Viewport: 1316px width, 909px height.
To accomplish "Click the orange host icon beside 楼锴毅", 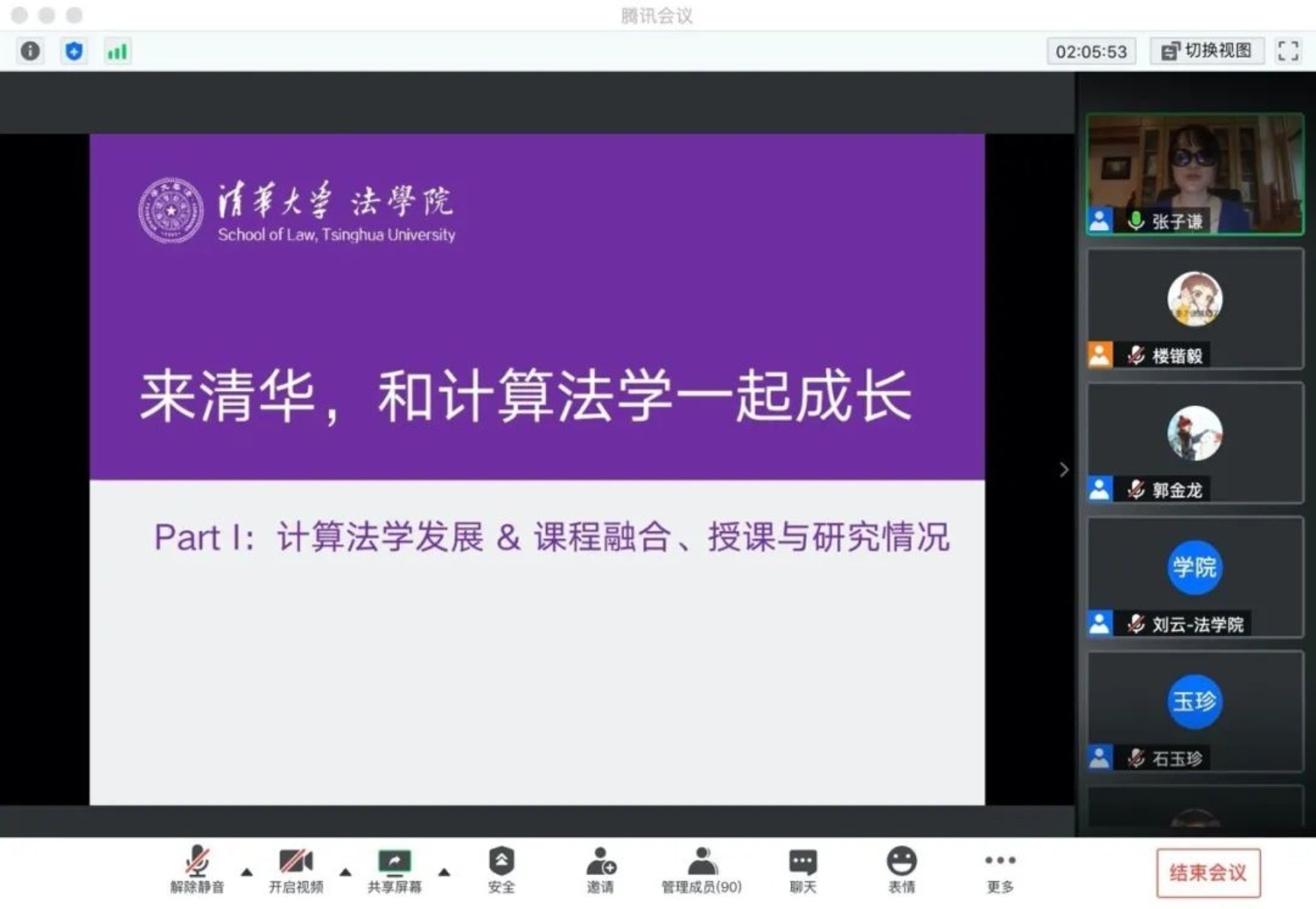I will click(x=1100, y=355).
